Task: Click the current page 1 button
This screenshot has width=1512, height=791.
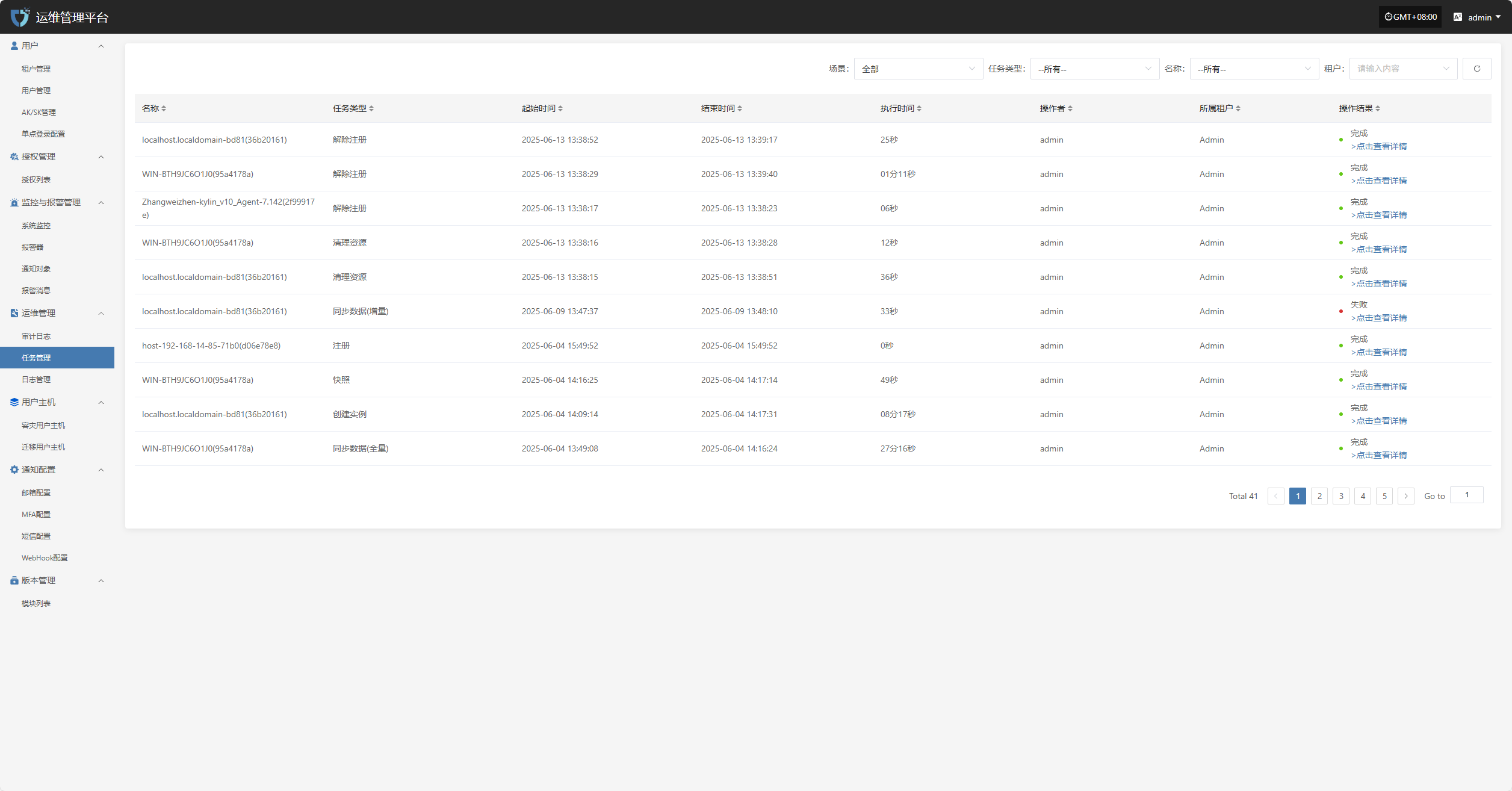Action: tap(1298, 496)
